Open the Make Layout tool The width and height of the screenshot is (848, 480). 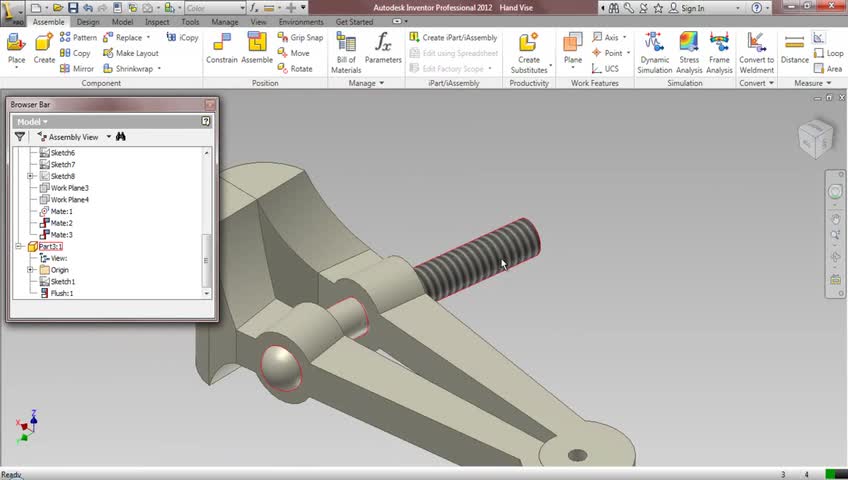(130, 53)
